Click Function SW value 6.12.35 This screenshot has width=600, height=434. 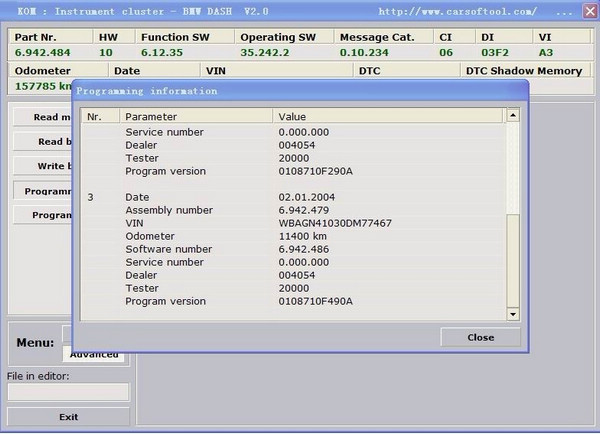coord(162,52)
